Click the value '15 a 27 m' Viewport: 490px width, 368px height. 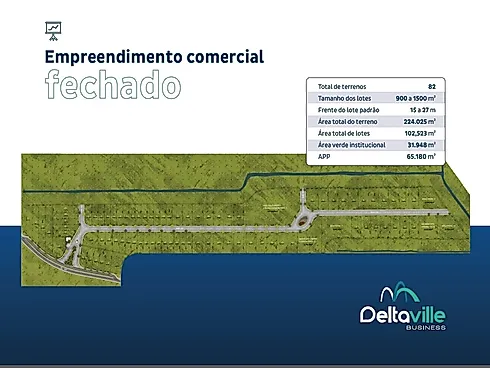point(423,110)
